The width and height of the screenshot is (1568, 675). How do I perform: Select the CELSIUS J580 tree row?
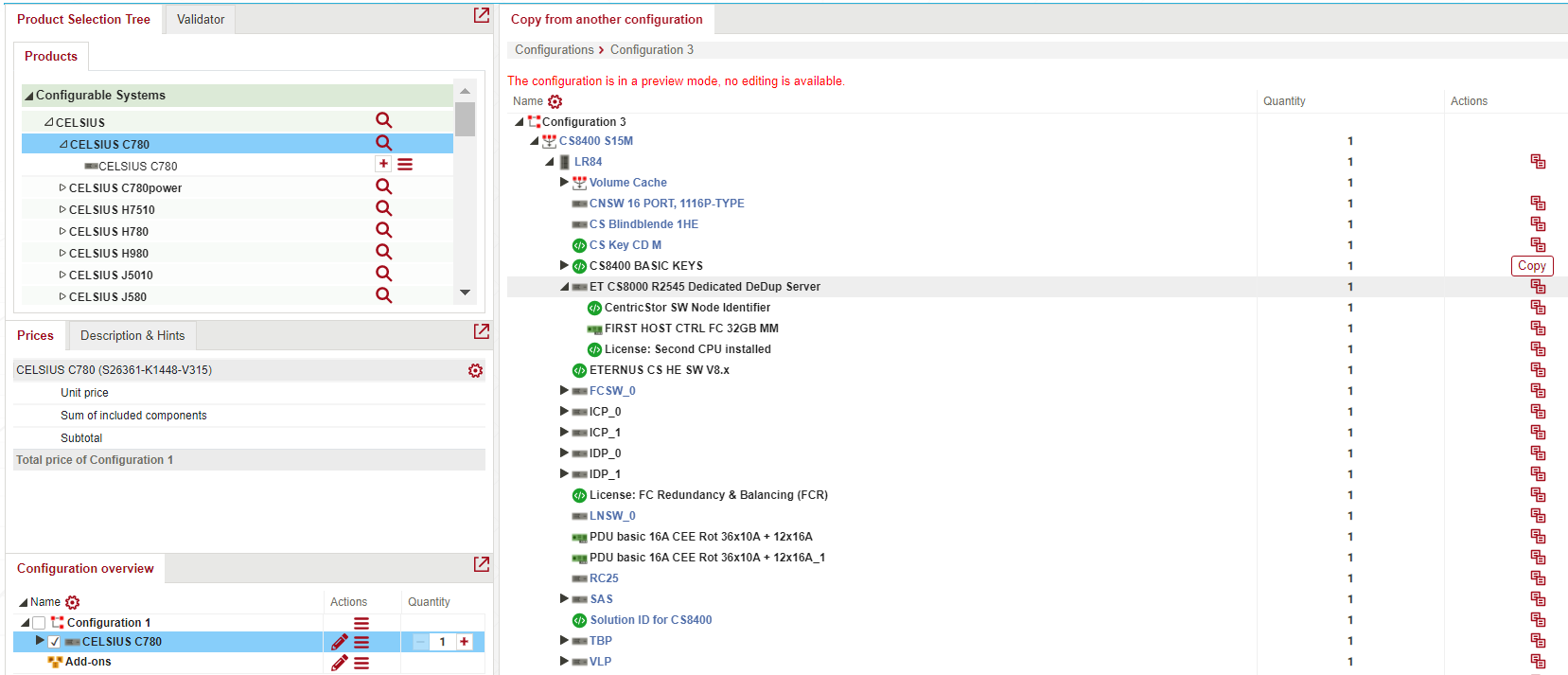pyautogui.click(x=238, y=296)
